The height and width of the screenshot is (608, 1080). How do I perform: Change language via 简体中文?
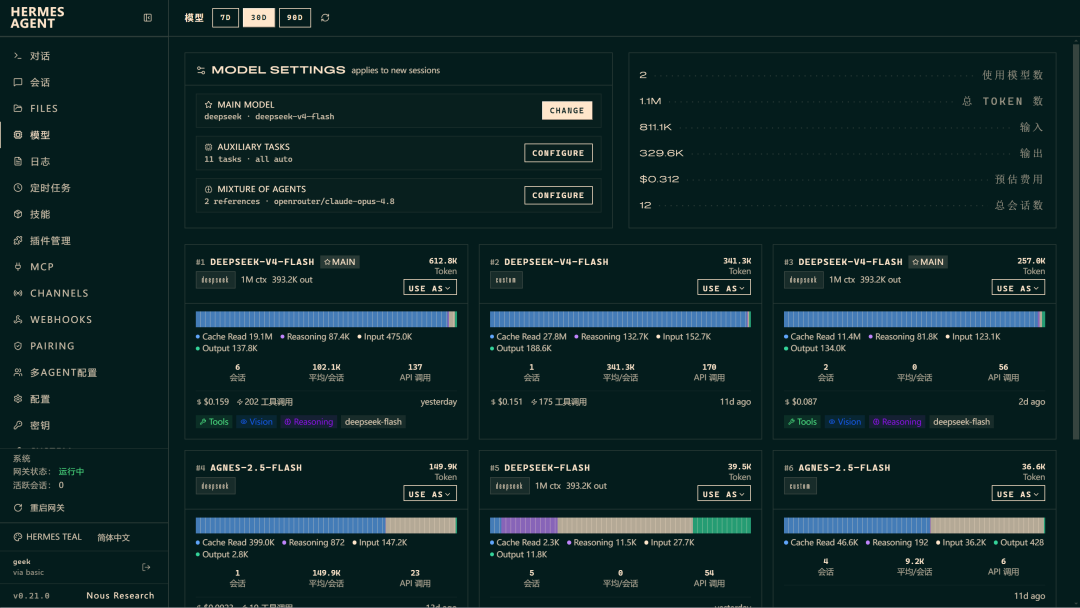point(114,538)
